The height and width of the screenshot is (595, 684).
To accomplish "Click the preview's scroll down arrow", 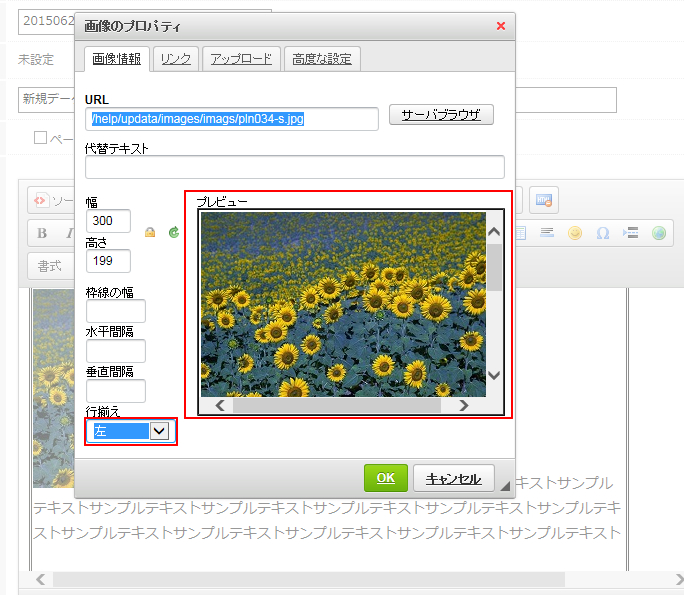I will click(494, 375).
